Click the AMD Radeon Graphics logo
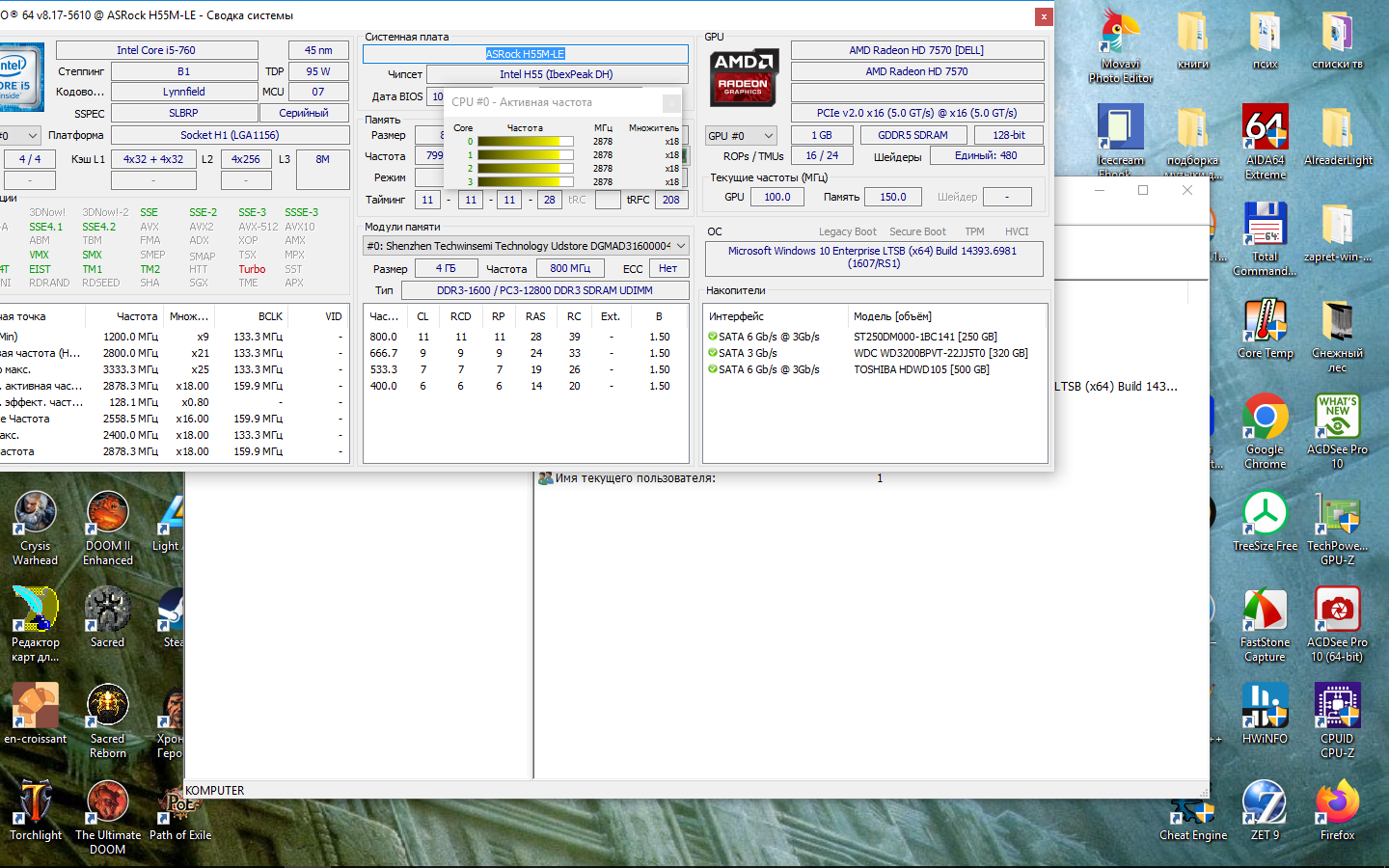 (744, 77)
